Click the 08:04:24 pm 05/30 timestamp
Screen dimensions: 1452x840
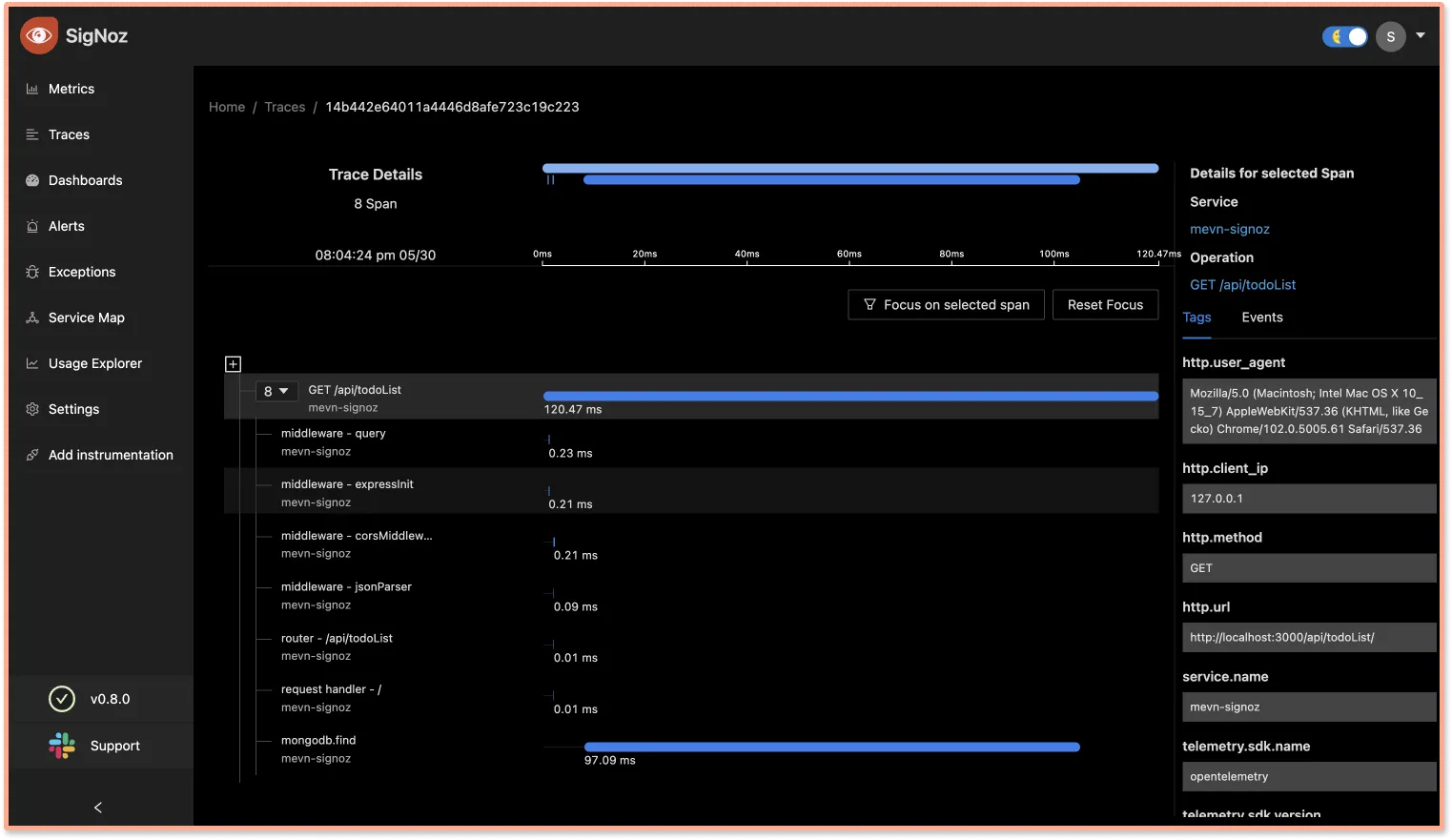(376, 256)
